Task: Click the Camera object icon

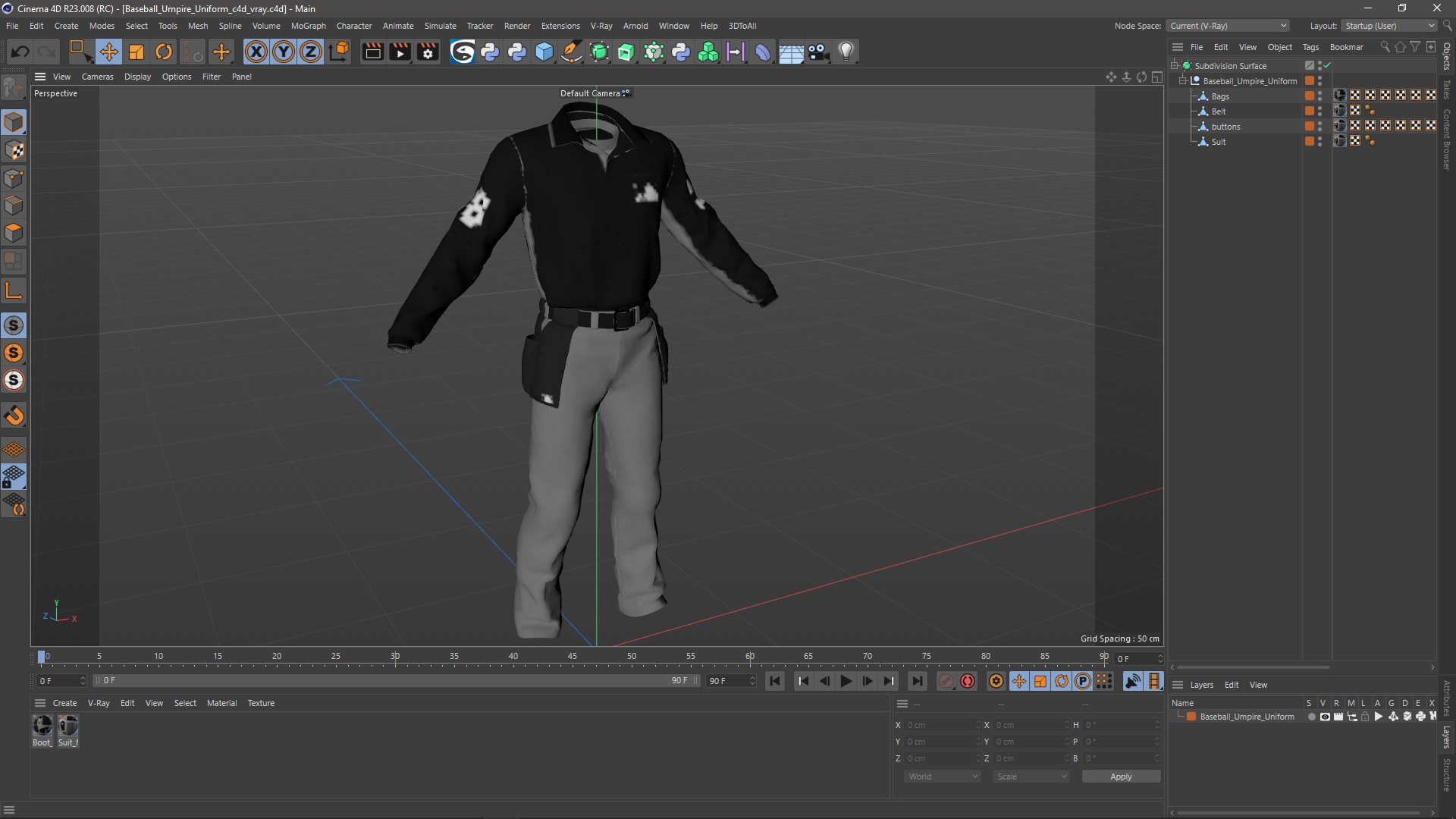Action: 818,52
